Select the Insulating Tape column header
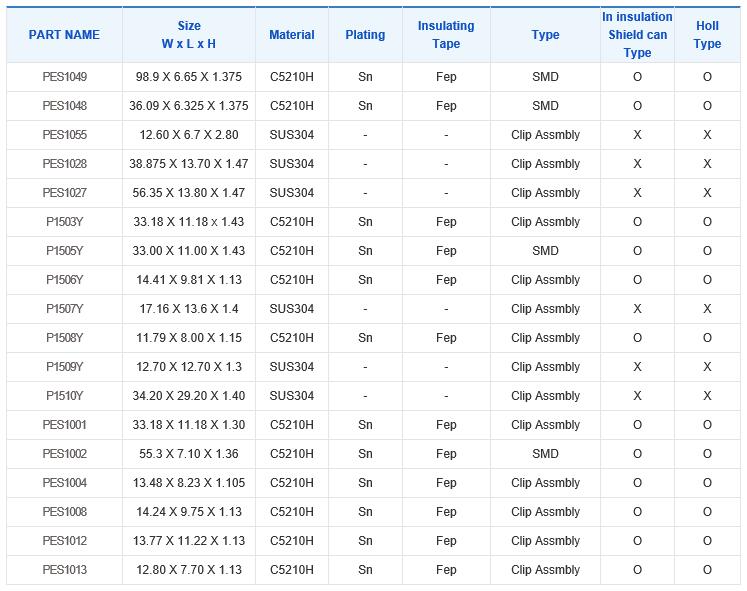 point(446,35)
